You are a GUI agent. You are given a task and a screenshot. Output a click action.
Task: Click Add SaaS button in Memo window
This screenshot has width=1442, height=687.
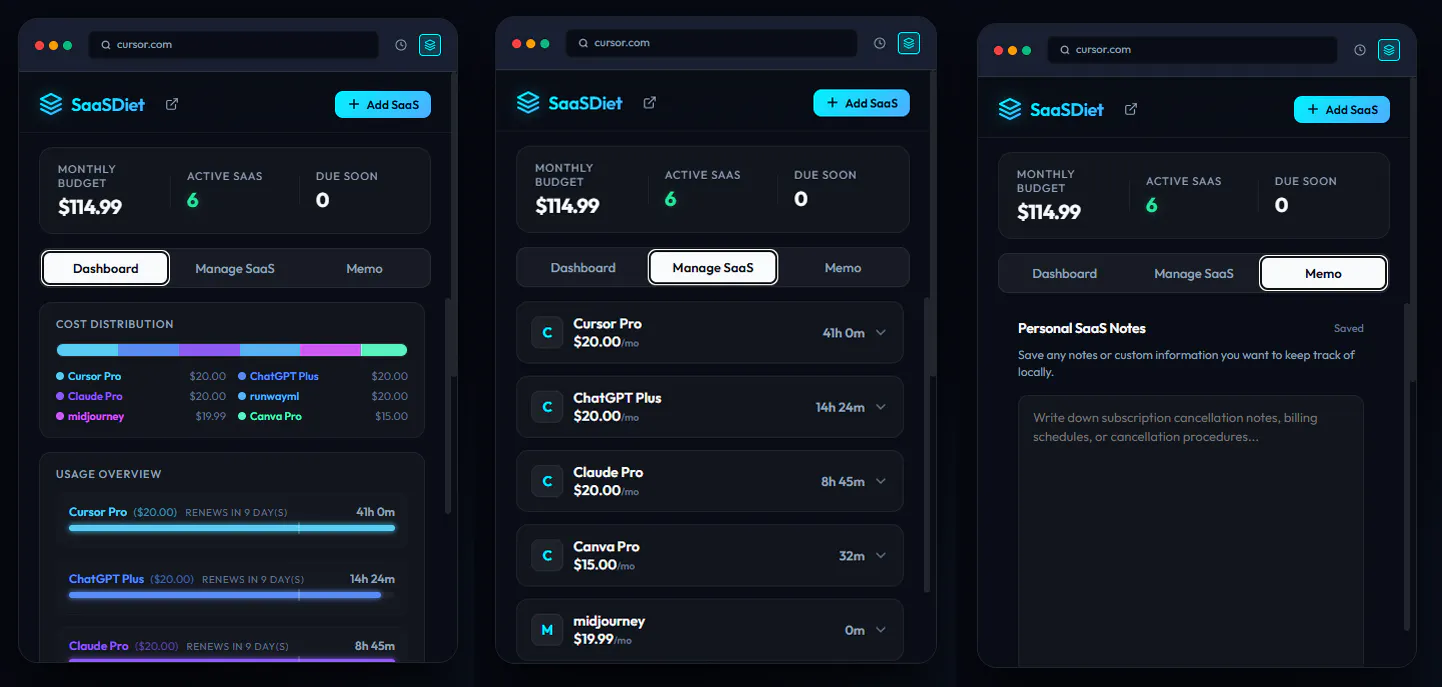click(1342, 109)
